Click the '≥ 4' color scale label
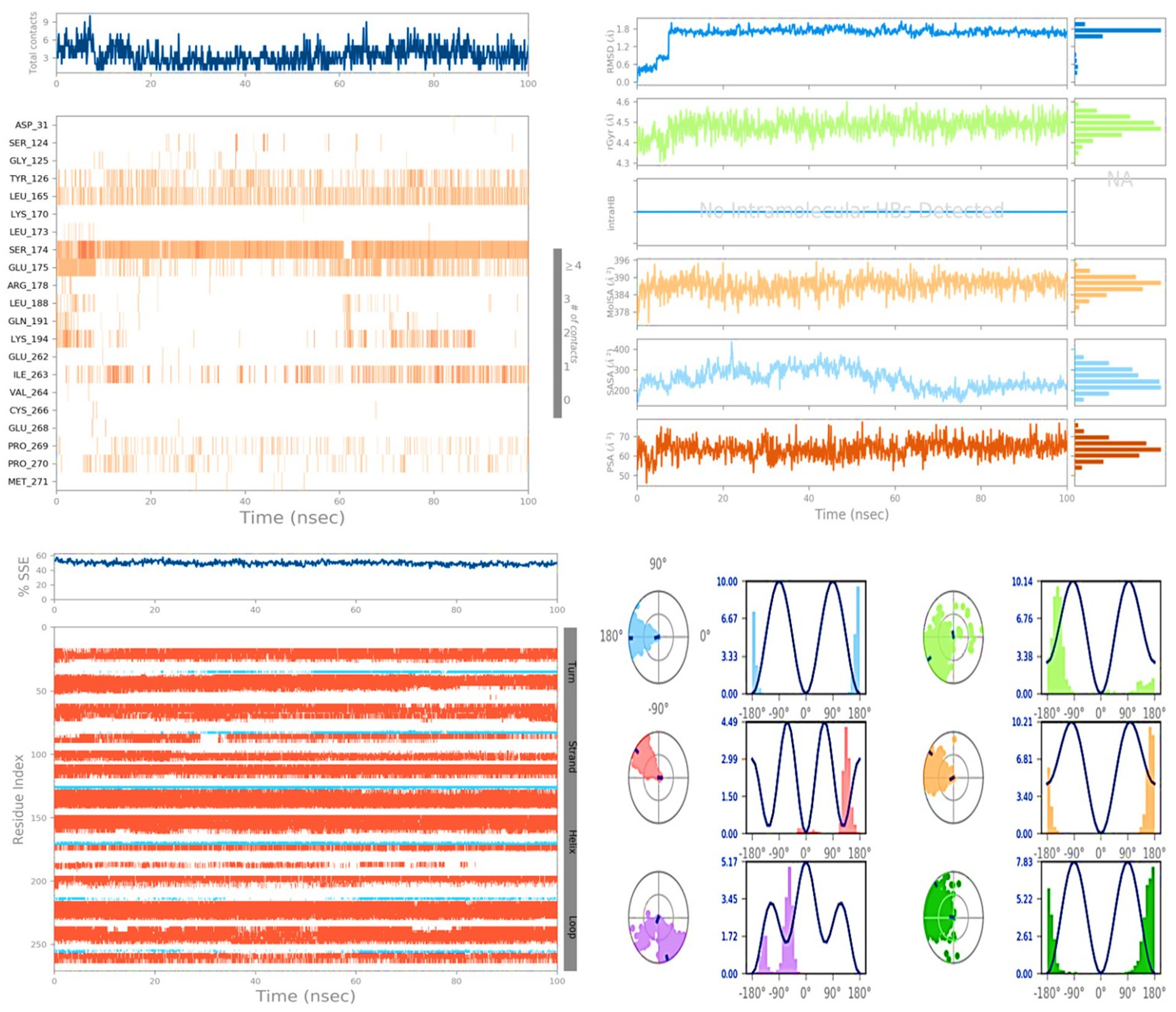Image resolution: width=1176 pixels, height=1012 pixels. click(x=573, y=266)
